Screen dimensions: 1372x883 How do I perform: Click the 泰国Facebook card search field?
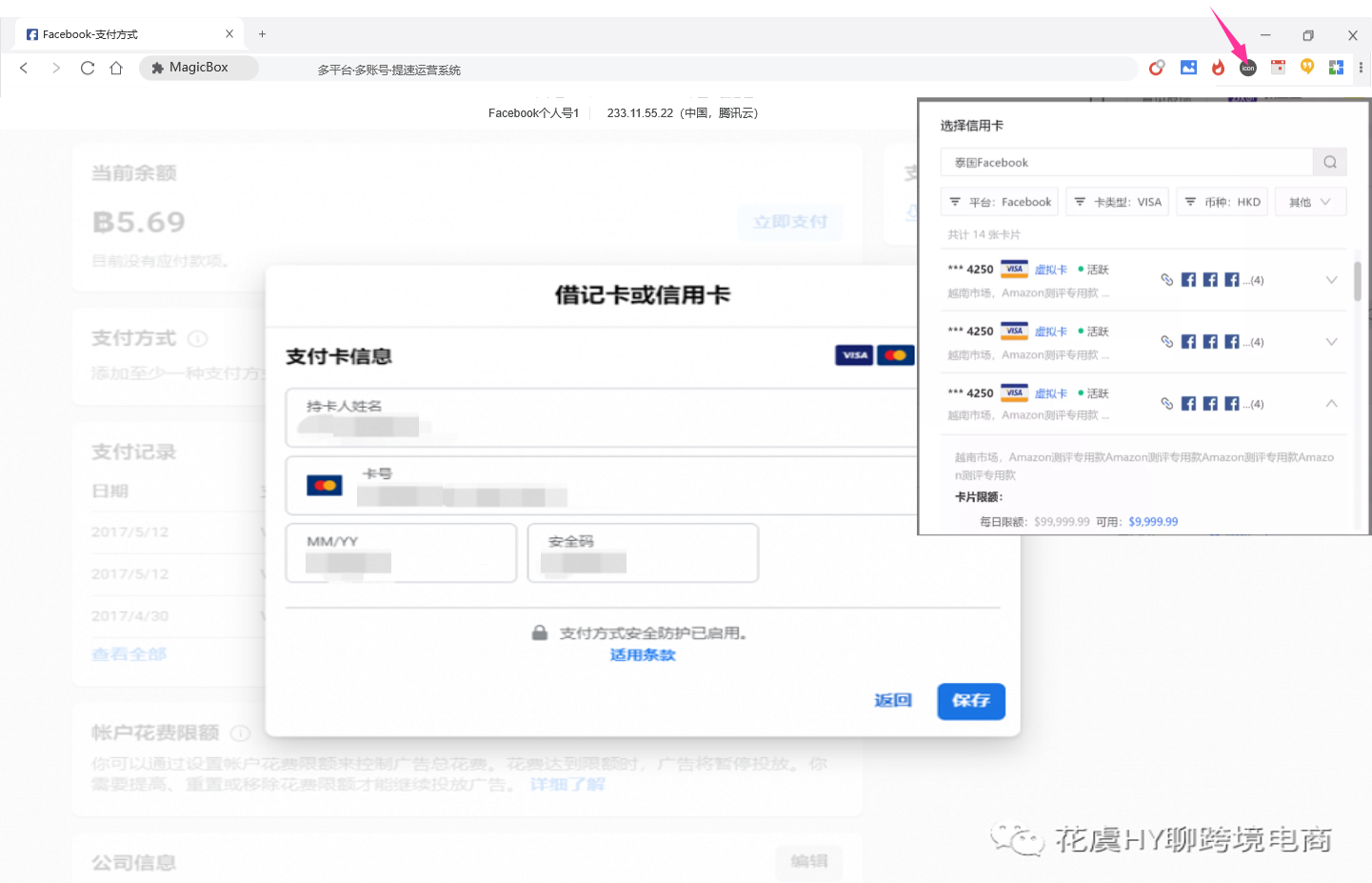tap(1126, 162)
